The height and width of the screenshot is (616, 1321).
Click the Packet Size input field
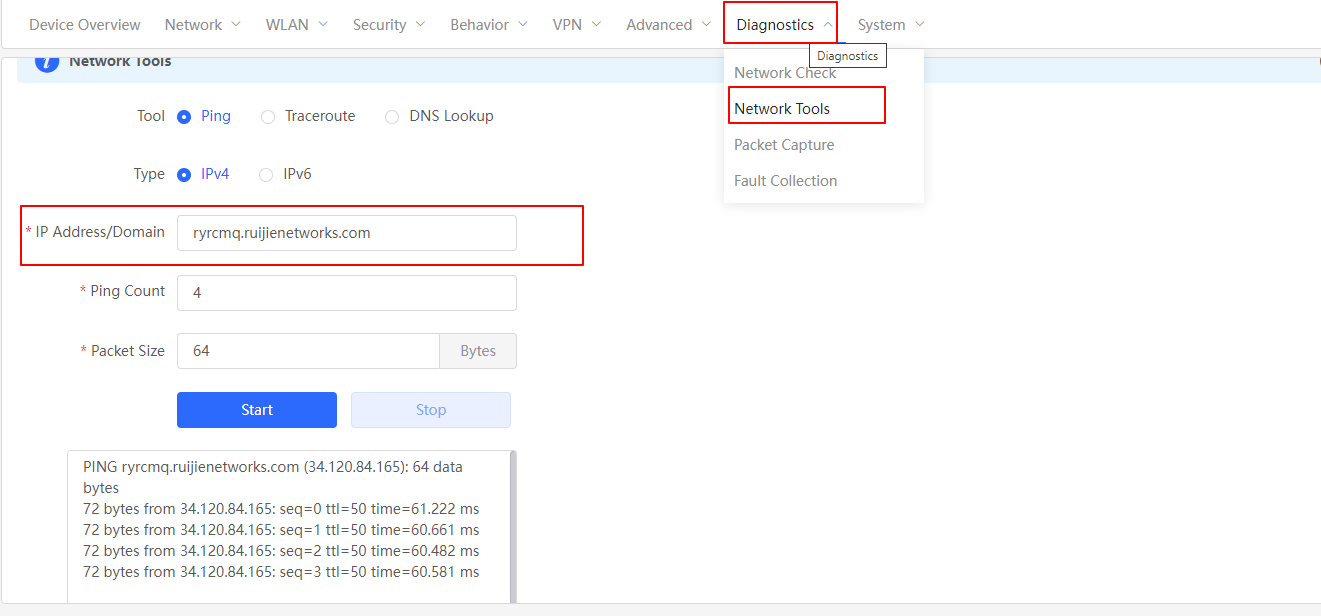[x=308, y=351]
